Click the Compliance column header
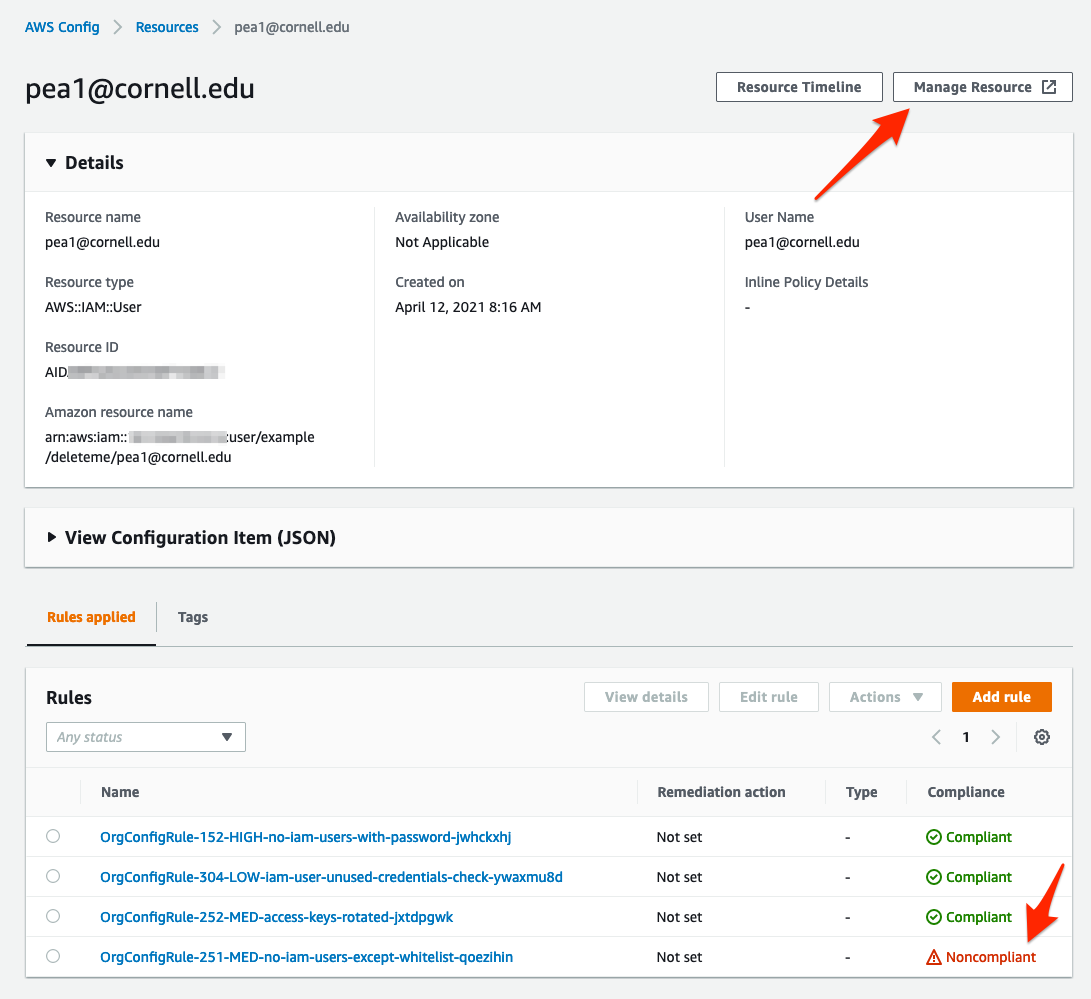Screen dimensions: 1091x999 coord(966,792)
